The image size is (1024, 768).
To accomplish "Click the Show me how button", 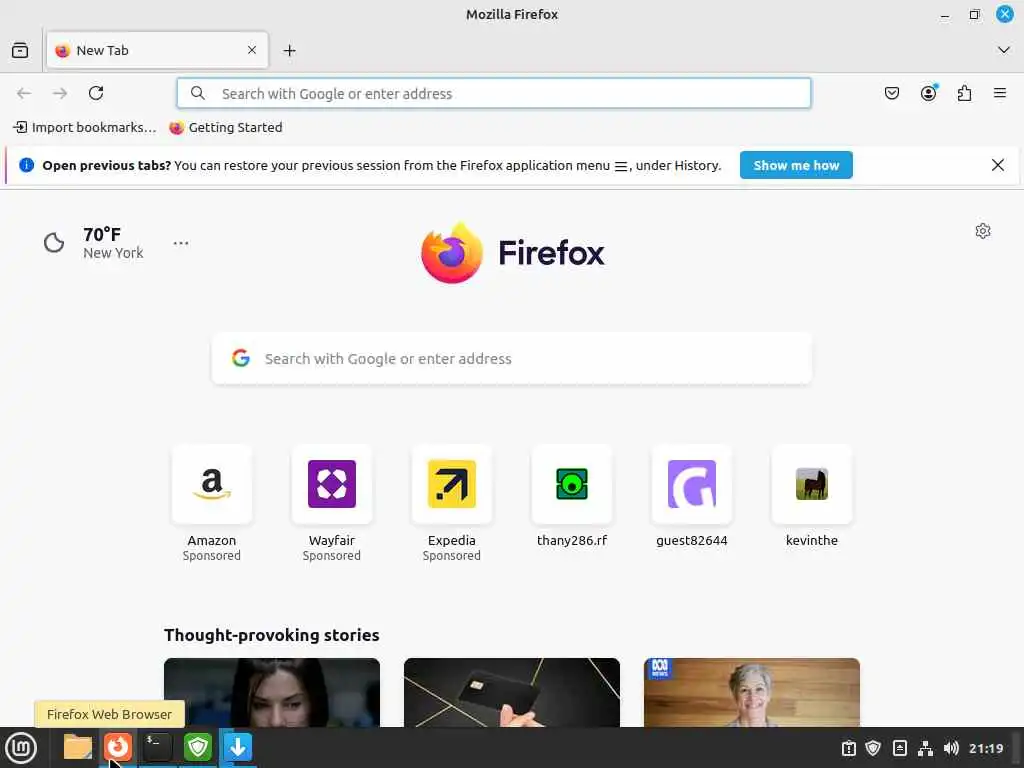I will tap(796, 165).
